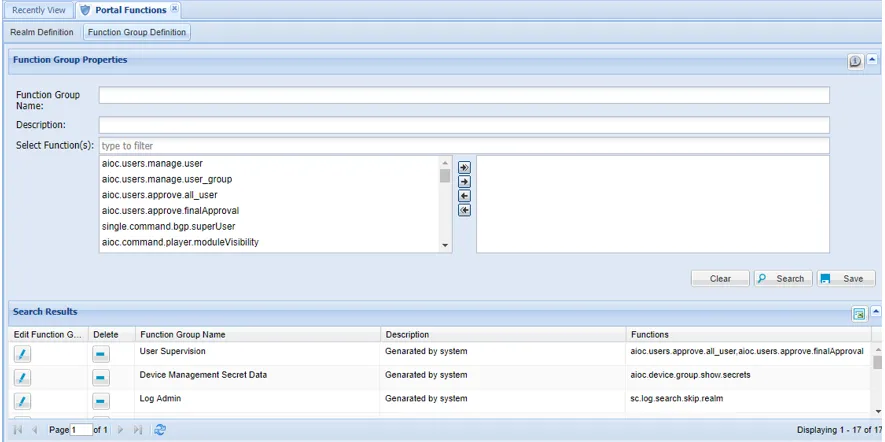Collapse the Function Group Properties panel

coord(872,59)
